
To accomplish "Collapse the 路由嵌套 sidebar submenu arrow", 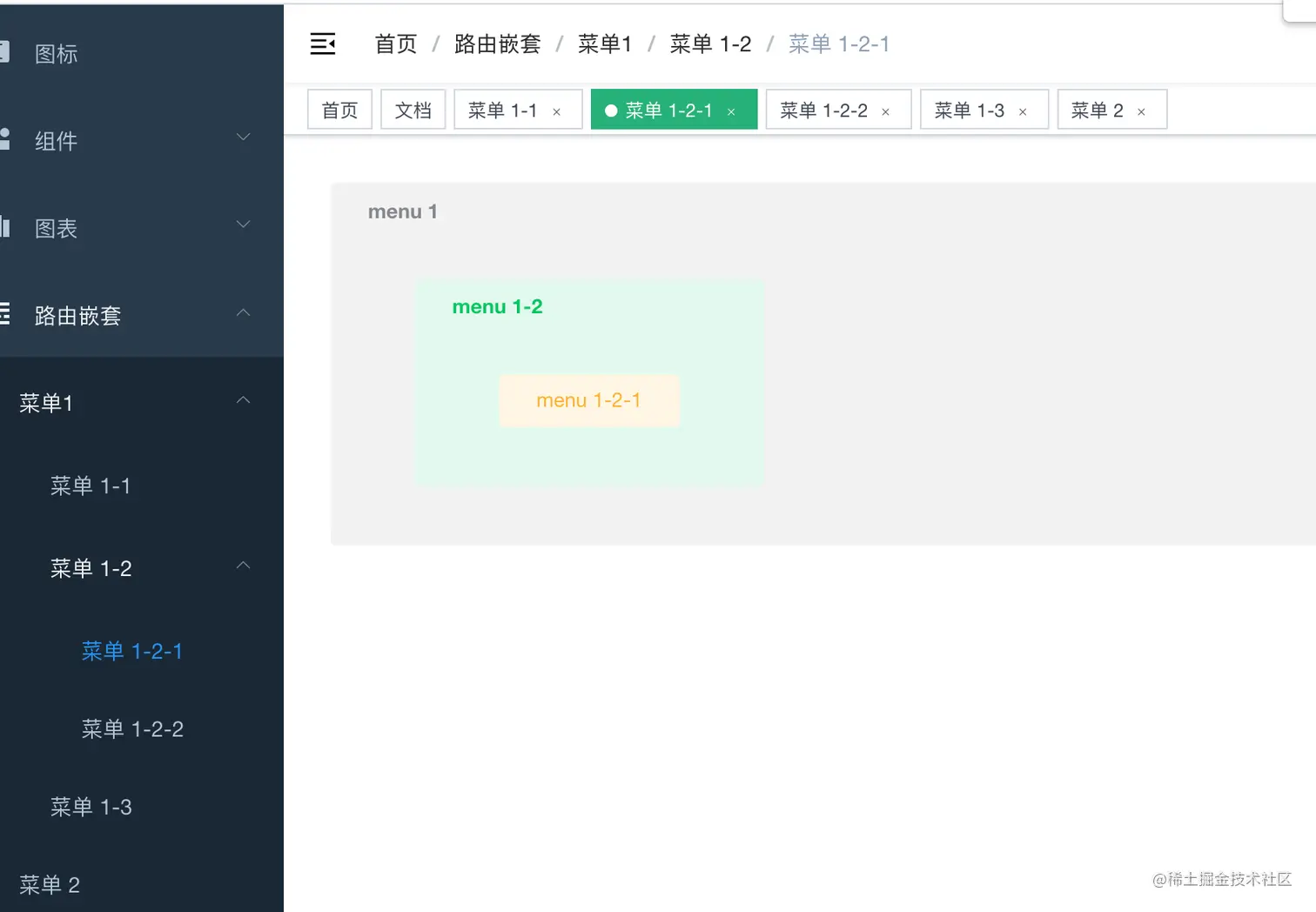I will click(x=244, y=312).
